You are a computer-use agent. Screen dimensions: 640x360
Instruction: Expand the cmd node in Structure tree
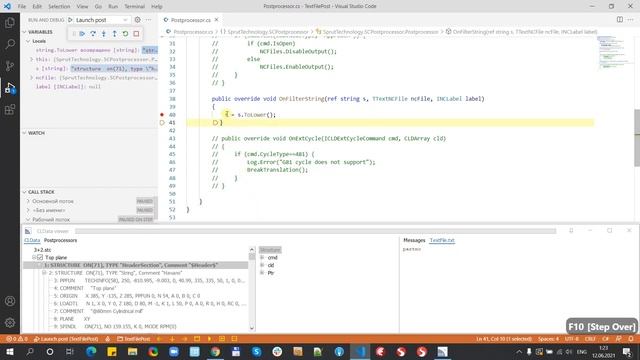coord(262,258)
